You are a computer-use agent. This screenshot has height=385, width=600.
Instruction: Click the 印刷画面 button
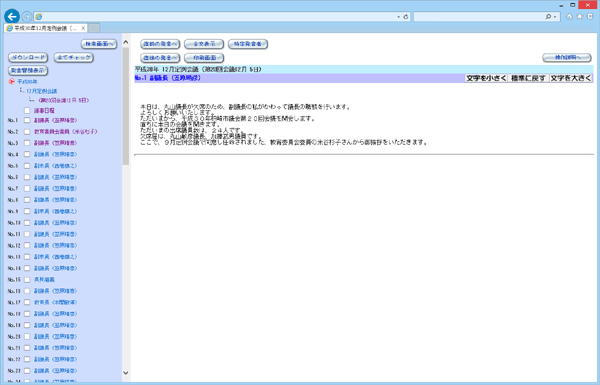click(x=204, y=58)
